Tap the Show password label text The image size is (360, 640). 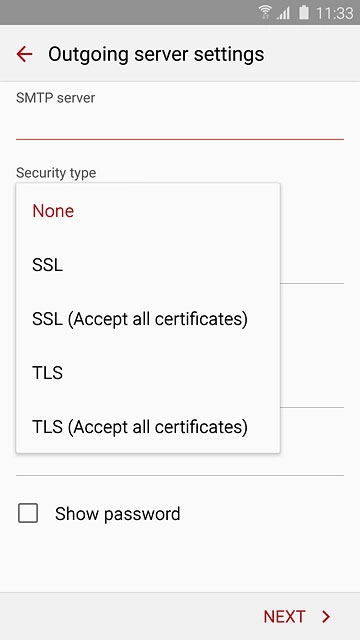coord(118,514)
